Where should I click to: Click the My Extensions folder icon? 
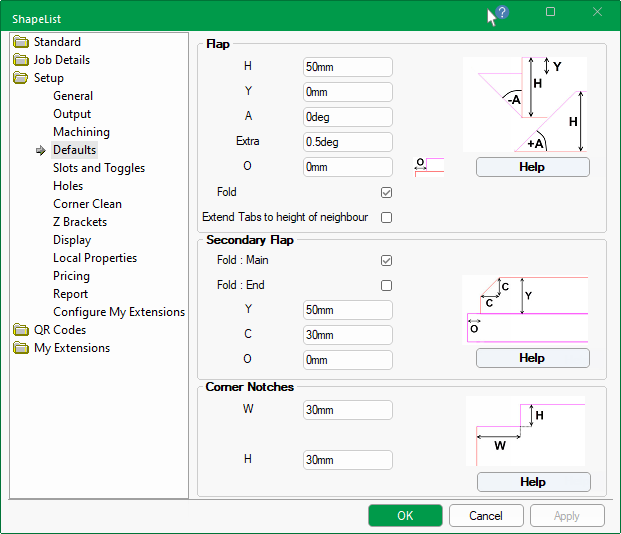(21, 348)
